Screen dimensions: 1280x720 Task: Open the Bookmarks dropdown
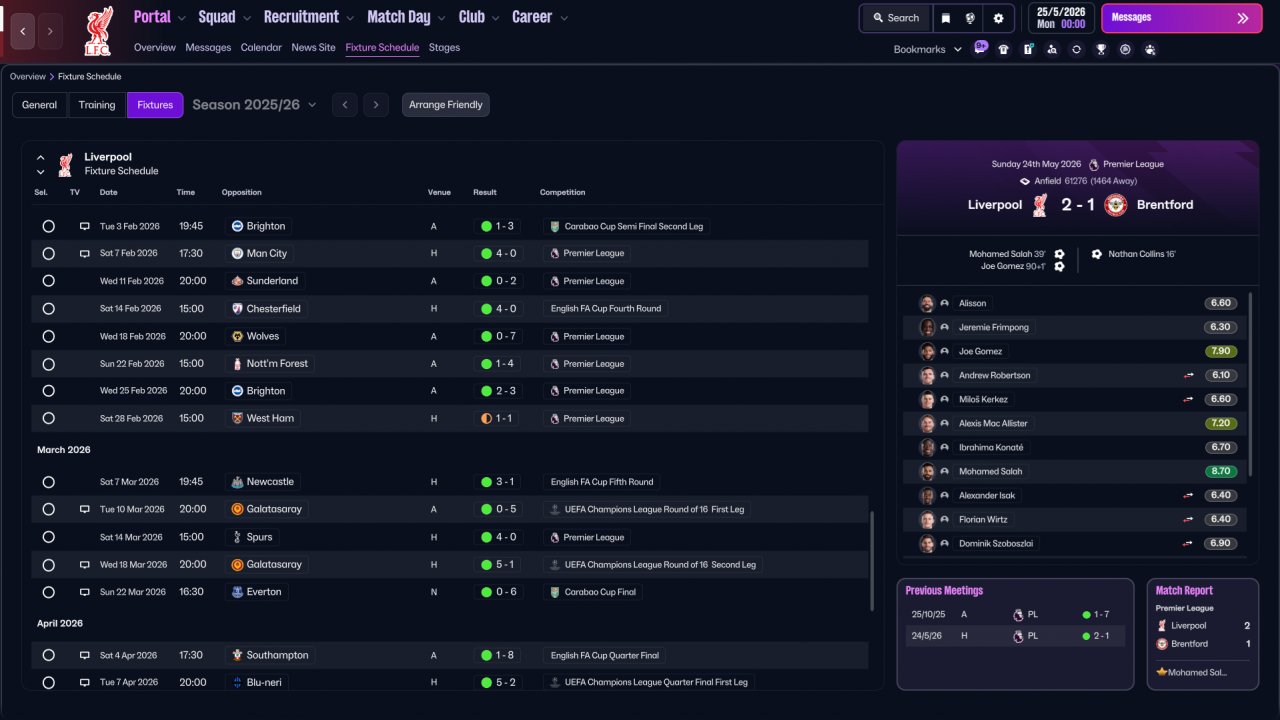coord(928,49)
